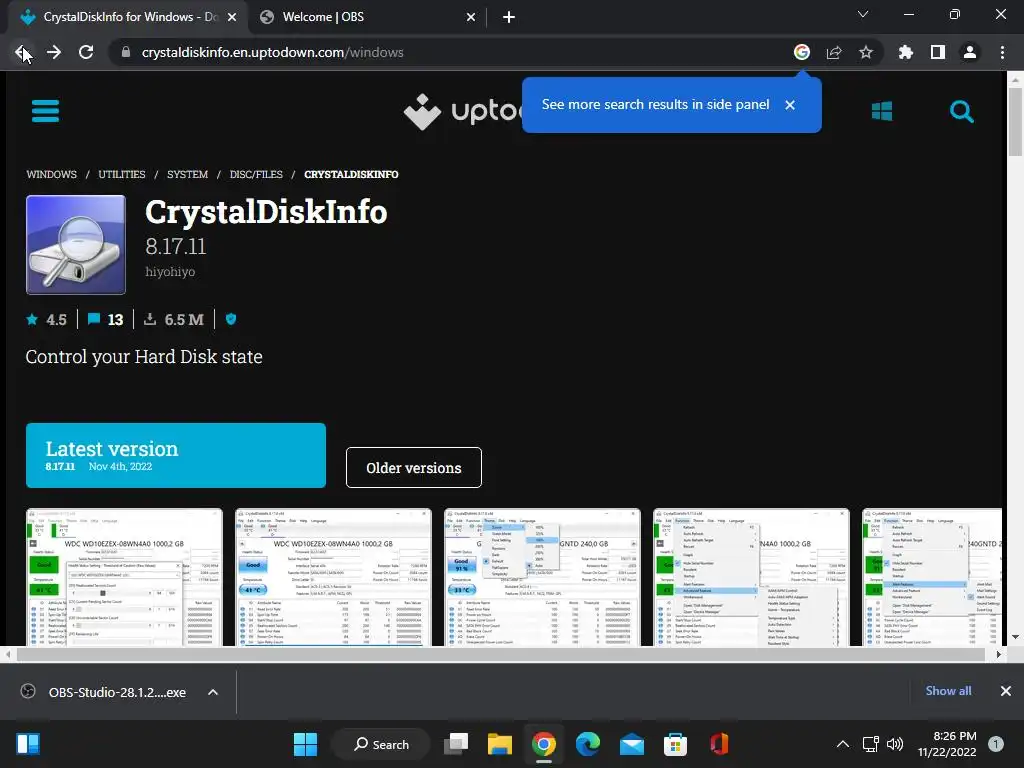The height and width of the screenshot is (768, 1024).
Task: Open the second screenshot thumbnail
Action: 333,577
